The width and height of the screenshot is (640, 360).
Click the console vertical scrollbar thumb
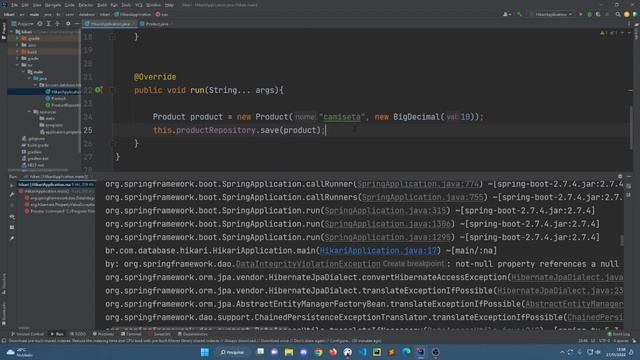[x=622, y=240]
